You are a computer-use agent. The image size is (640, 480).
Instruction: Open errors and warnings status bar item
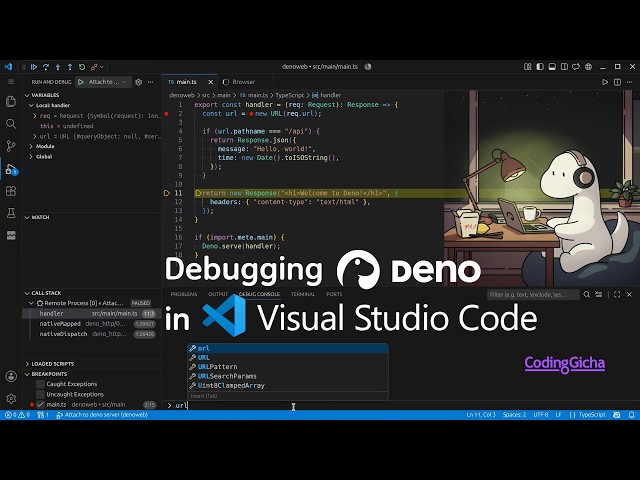coord(17,415)
